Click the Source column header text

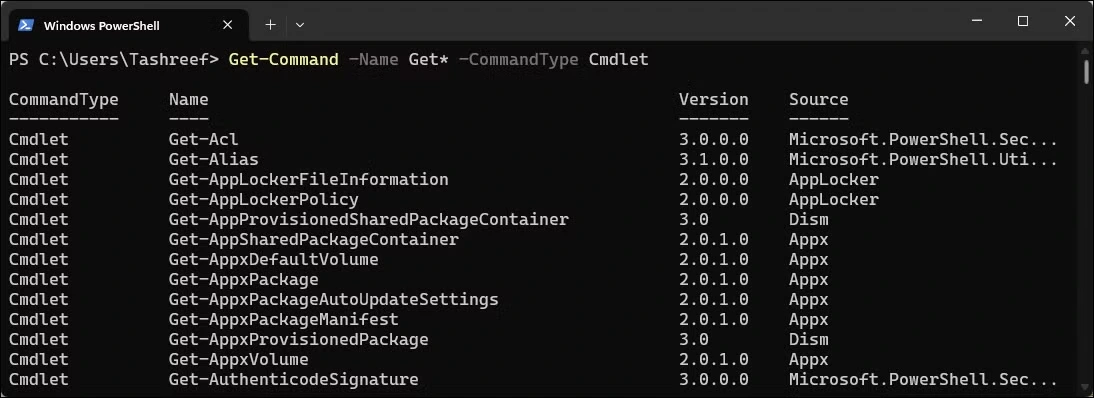pyautogui.click(x=818, y=100)
